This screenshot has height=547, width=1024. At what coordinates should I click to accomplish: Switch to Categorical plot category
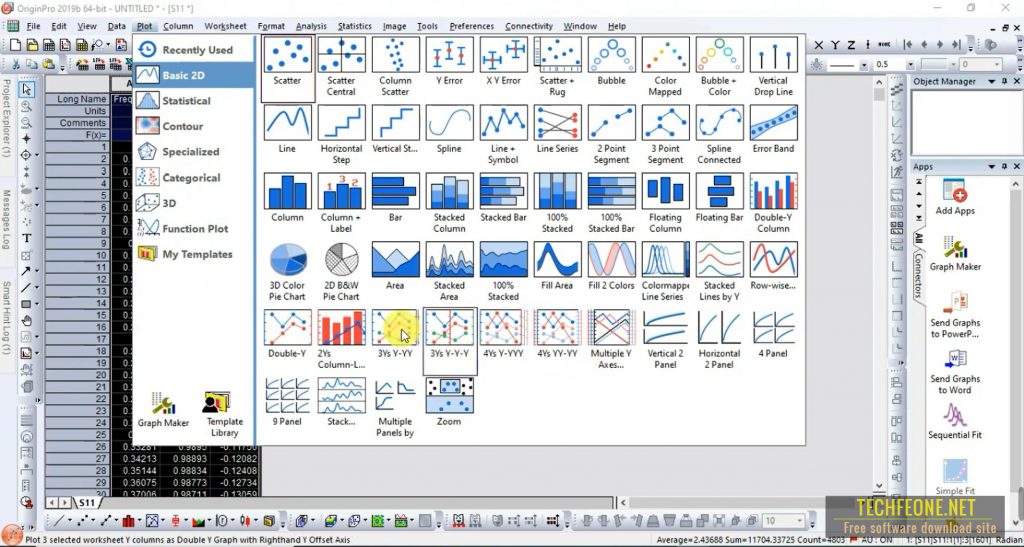tap(194, 178)
